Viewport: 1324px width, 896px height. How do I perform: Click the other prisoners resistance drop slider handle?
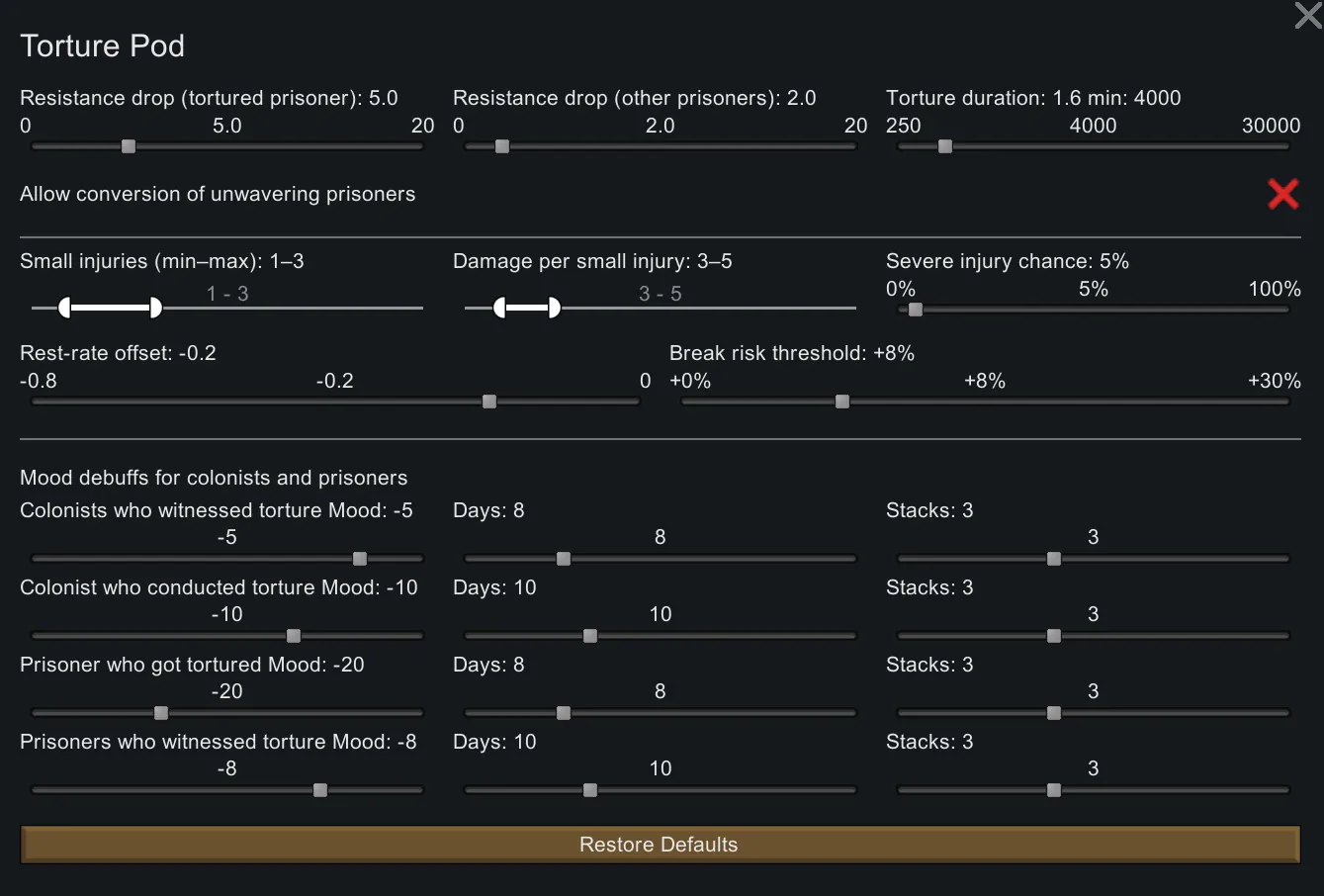pos(502,146)
